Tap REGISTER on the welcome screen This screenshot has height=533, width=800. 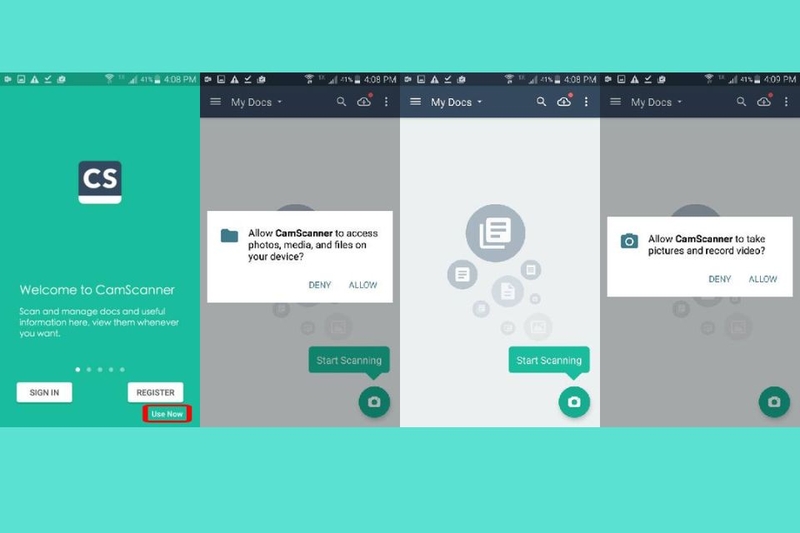(x=156, y=392)
